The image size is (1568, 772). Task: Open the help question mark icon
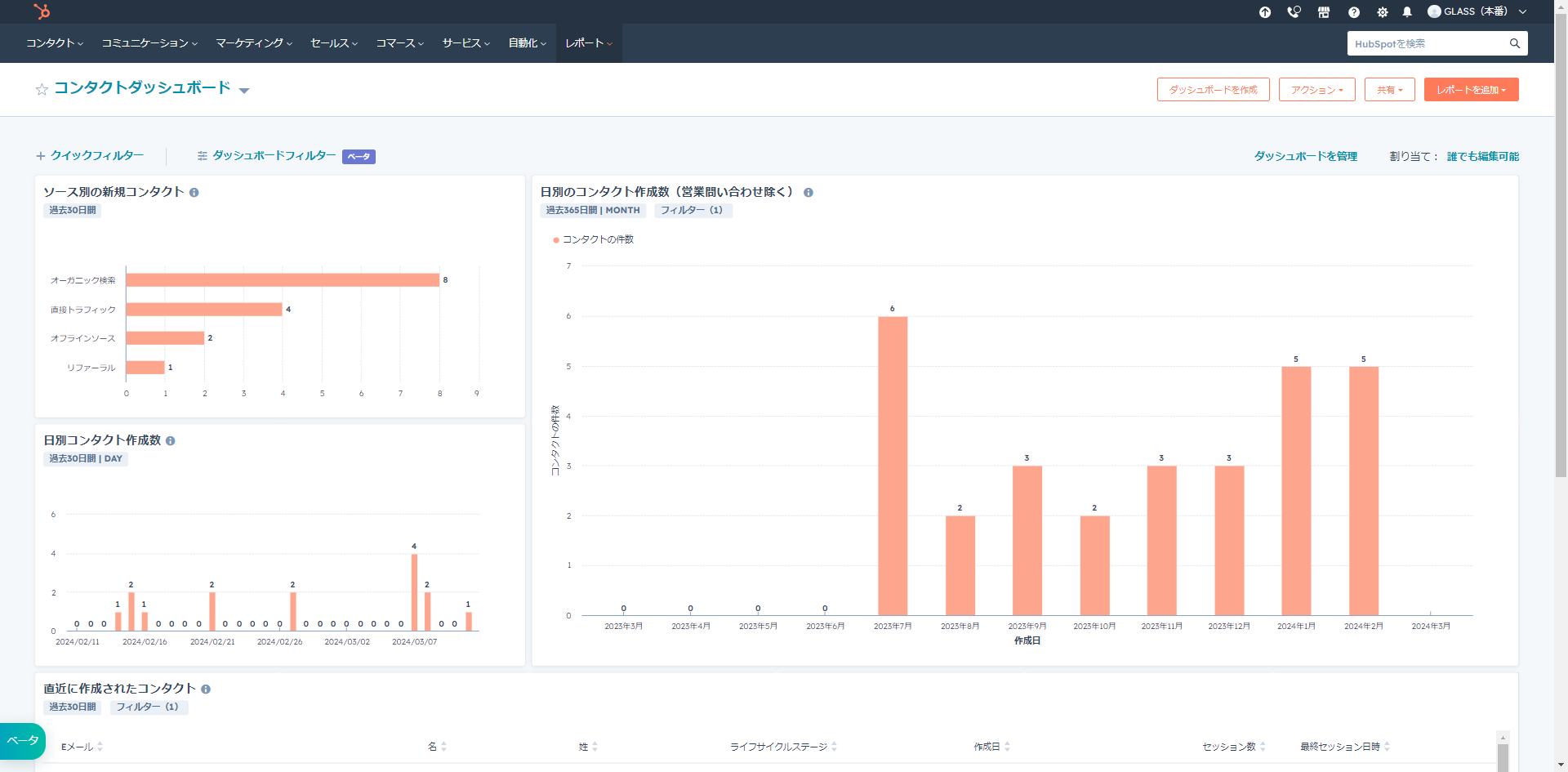point(1353,12)
